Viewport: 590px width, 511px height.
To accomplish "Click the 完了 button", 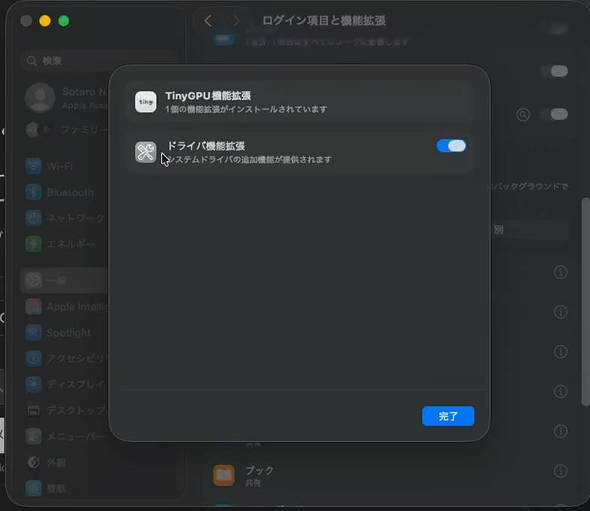I will pyautogui.click(x=448, y=416).
